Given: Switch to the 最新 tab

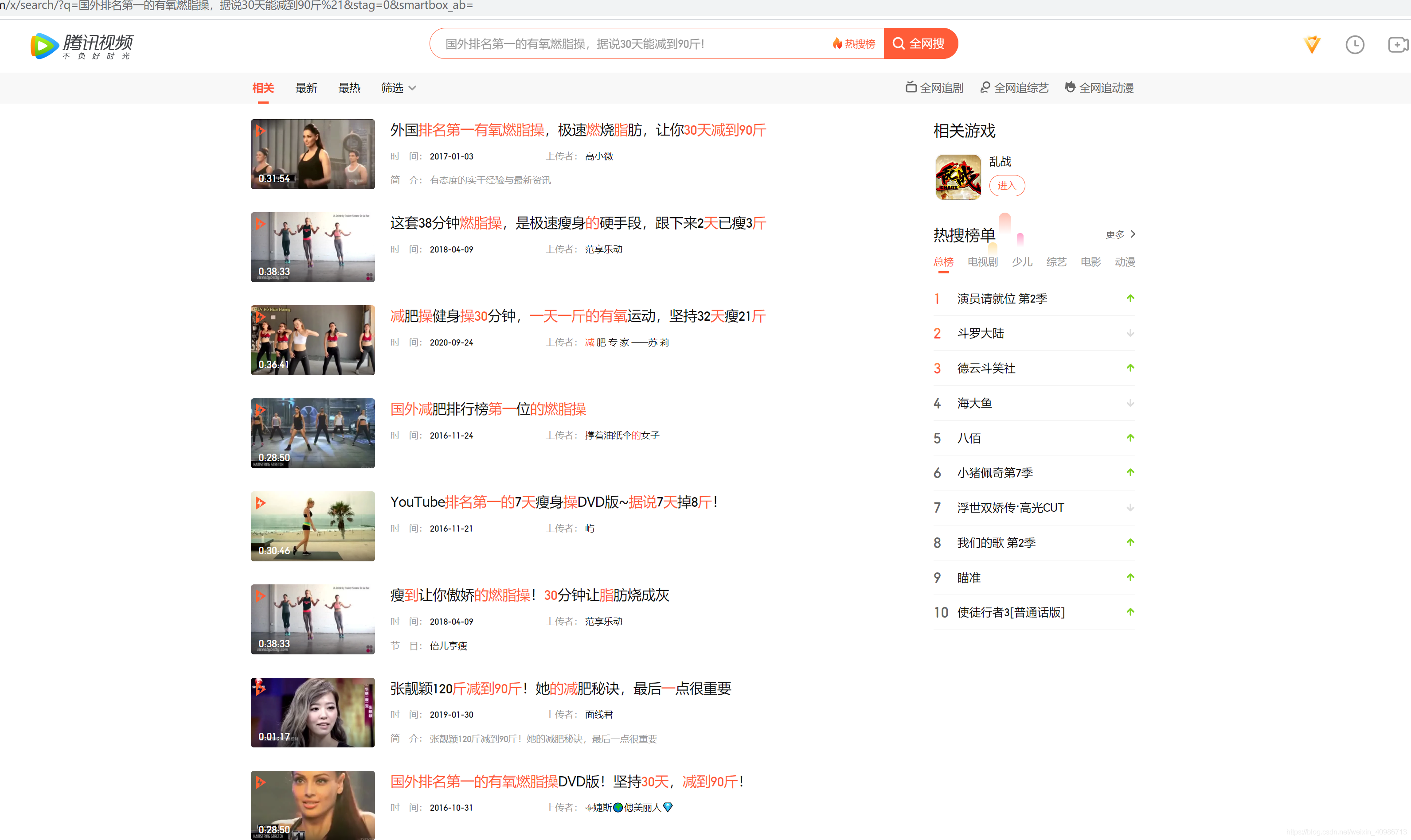Looking at the screenshot, I should [306, 88].
